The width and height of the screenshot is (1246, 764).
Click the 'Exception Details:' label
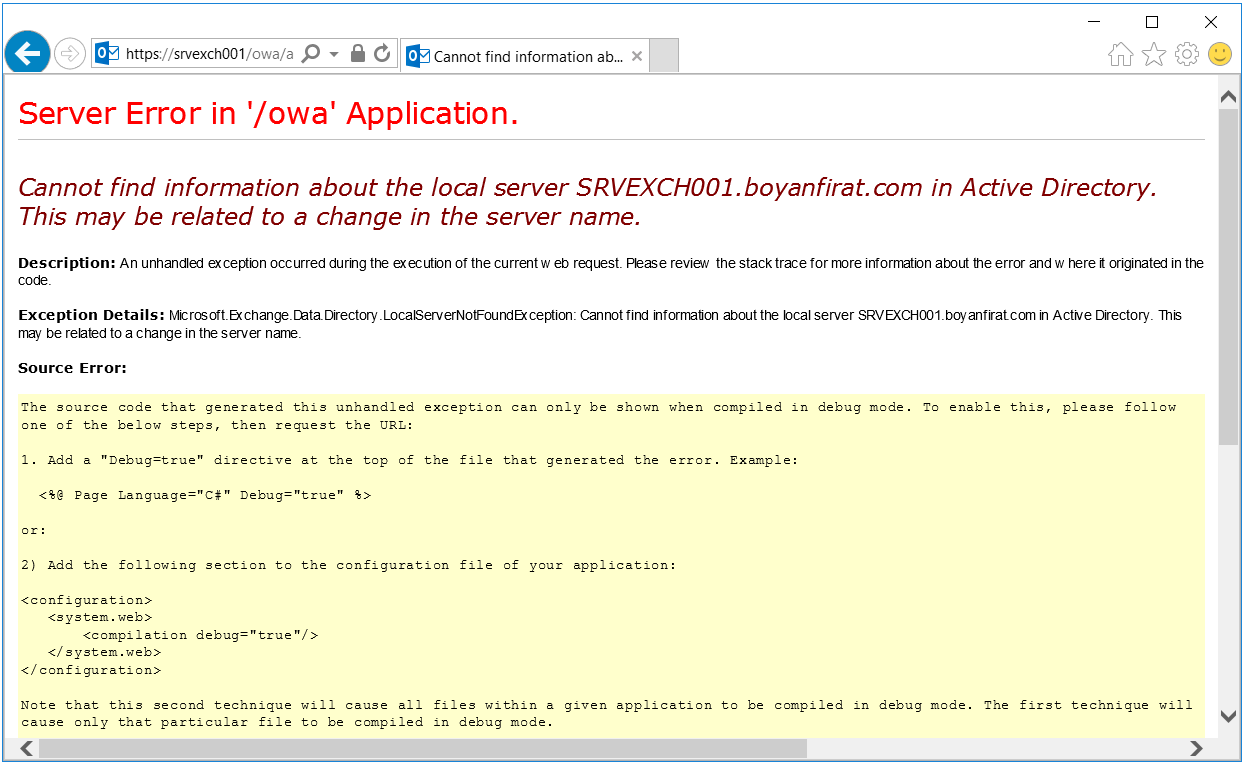tap(91, 315)
